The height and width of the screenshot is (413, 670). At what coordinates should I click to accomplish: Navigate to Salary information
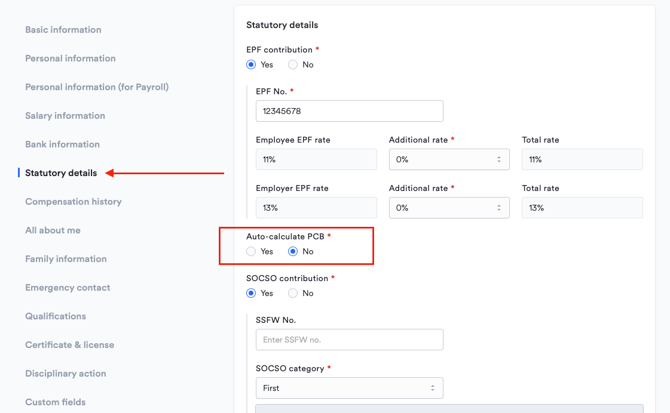pyautogui.click(x=65, y=116)
